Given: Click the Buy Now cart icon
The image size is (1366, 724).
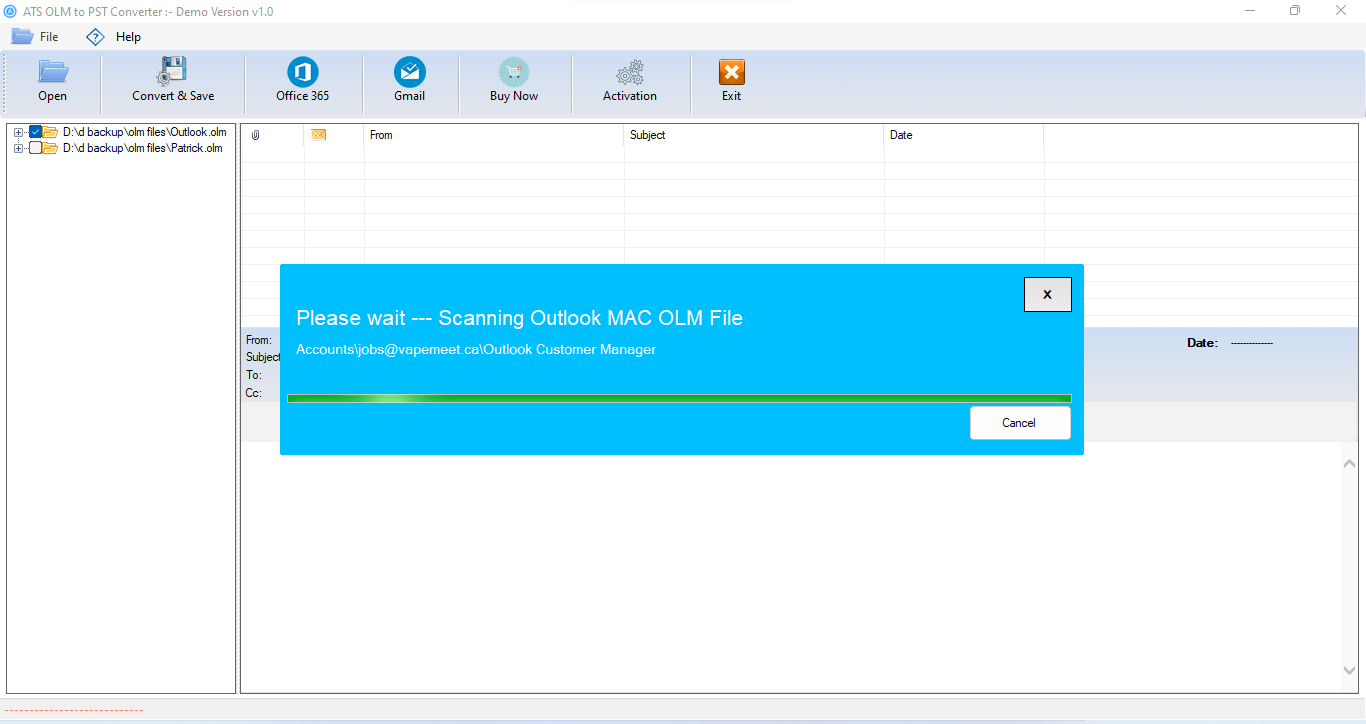Looking at the screenshot, I should pyautogui.click(x=514, y=72).
